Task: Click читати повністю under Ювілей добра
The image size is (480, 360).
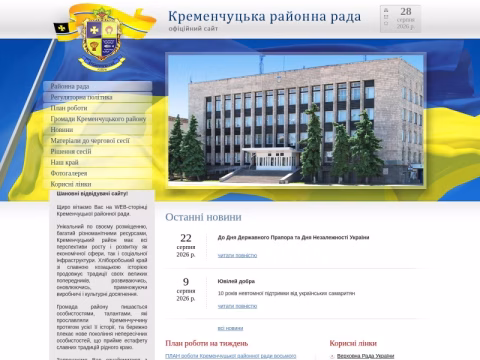Action: click(x=237, y=306)
